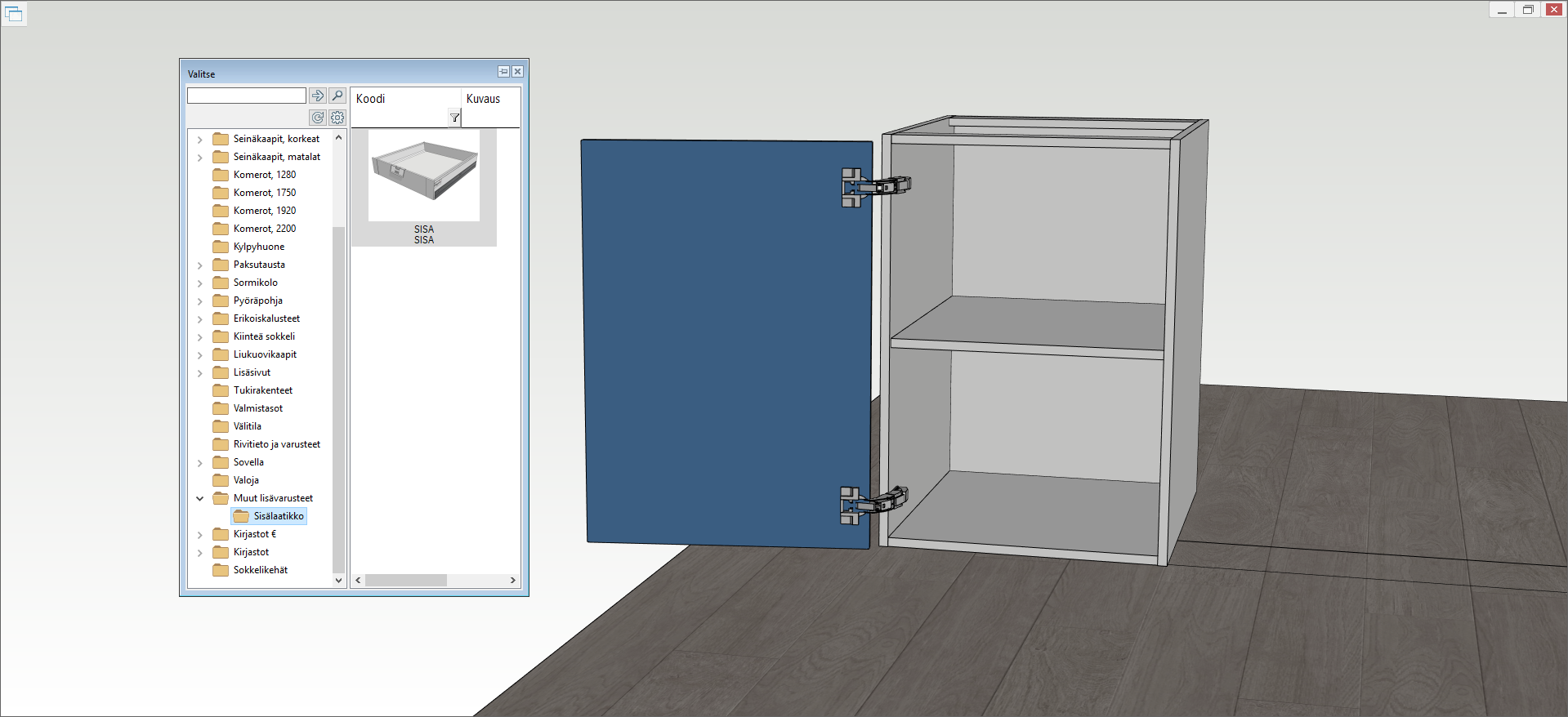
Task: Sort by the Koodi column header
Action: tap(371, 99)
